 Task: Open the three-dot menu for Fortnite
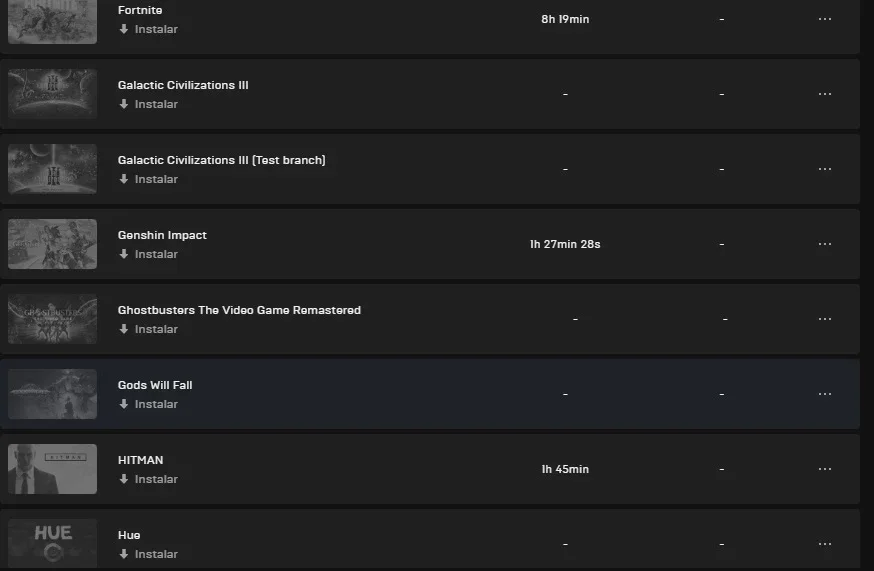825,19
